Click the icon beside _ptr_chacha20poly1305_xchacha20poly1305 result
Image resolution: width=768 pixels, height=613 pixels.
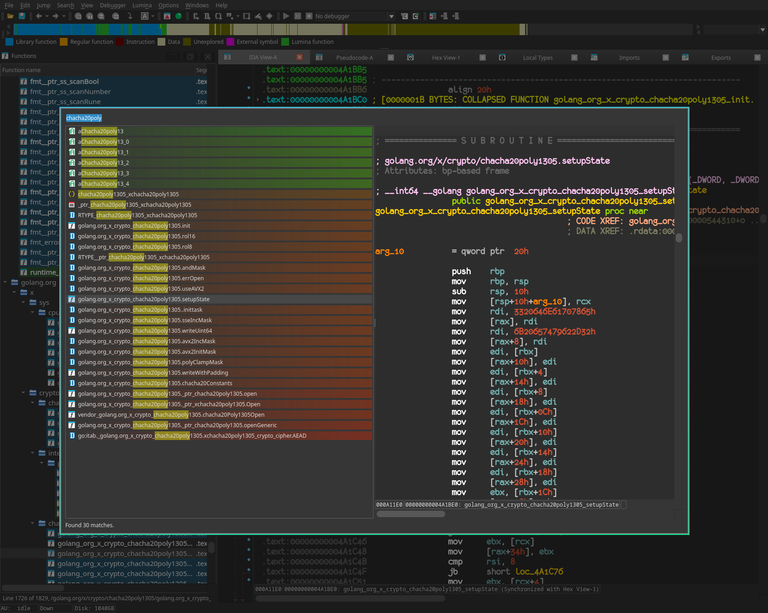coord(72,205)
